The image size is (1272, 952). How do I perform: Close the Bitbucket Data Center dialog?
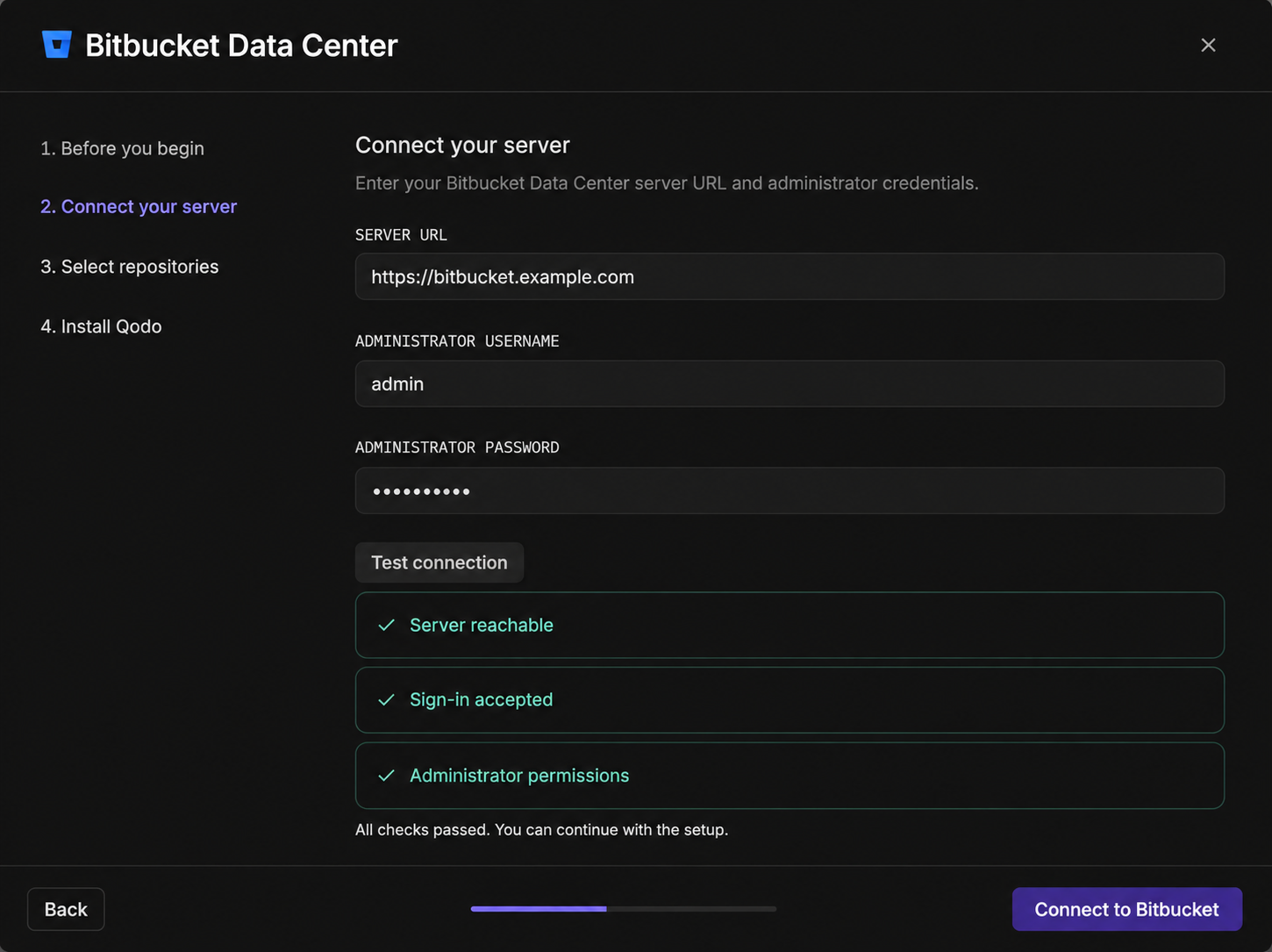[x=1208, y=45]
